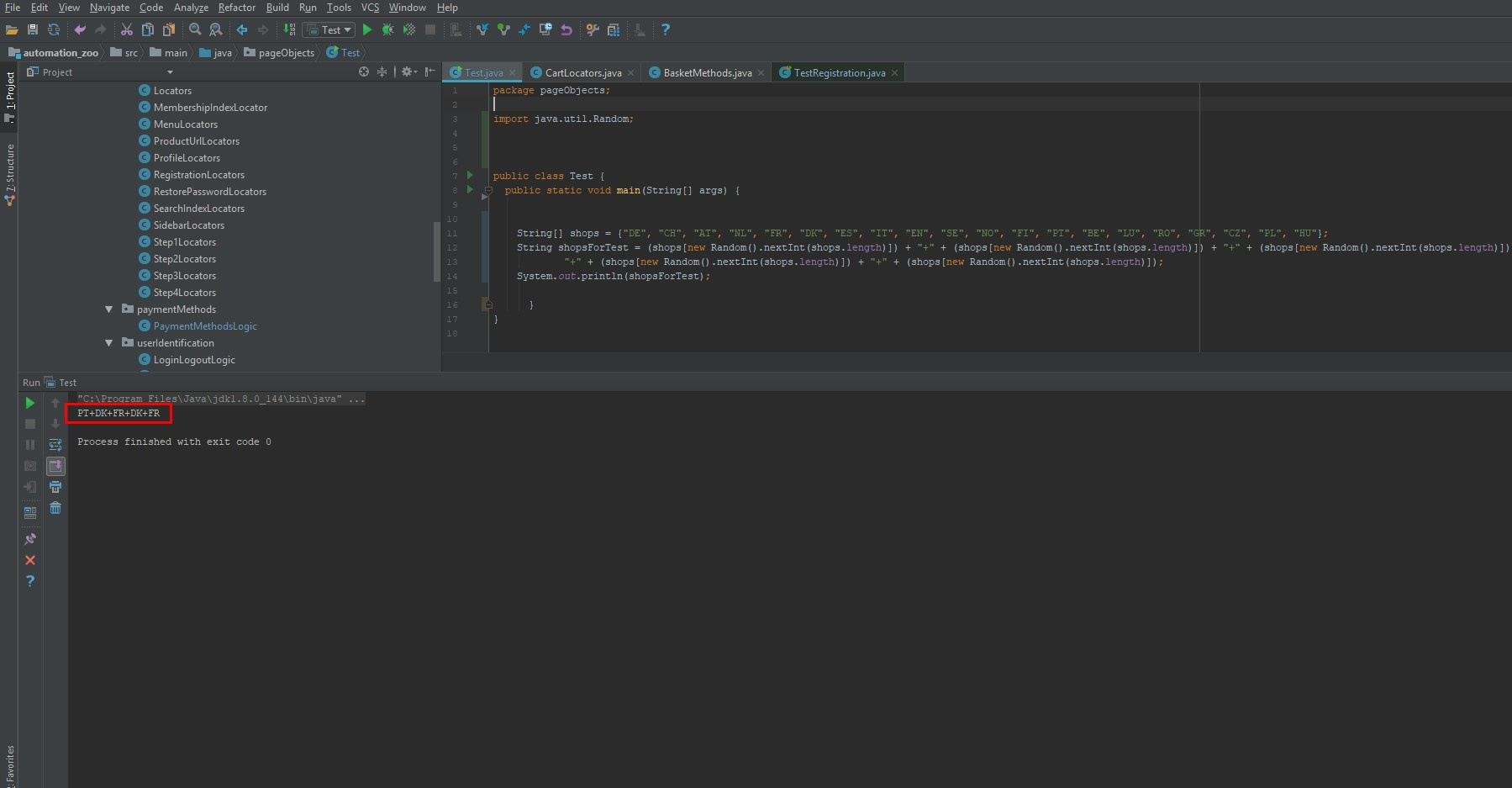Viewport: 1512px width, 788px height.
Task: Open Find with the magnifier icon
Action: click(195, 29)
